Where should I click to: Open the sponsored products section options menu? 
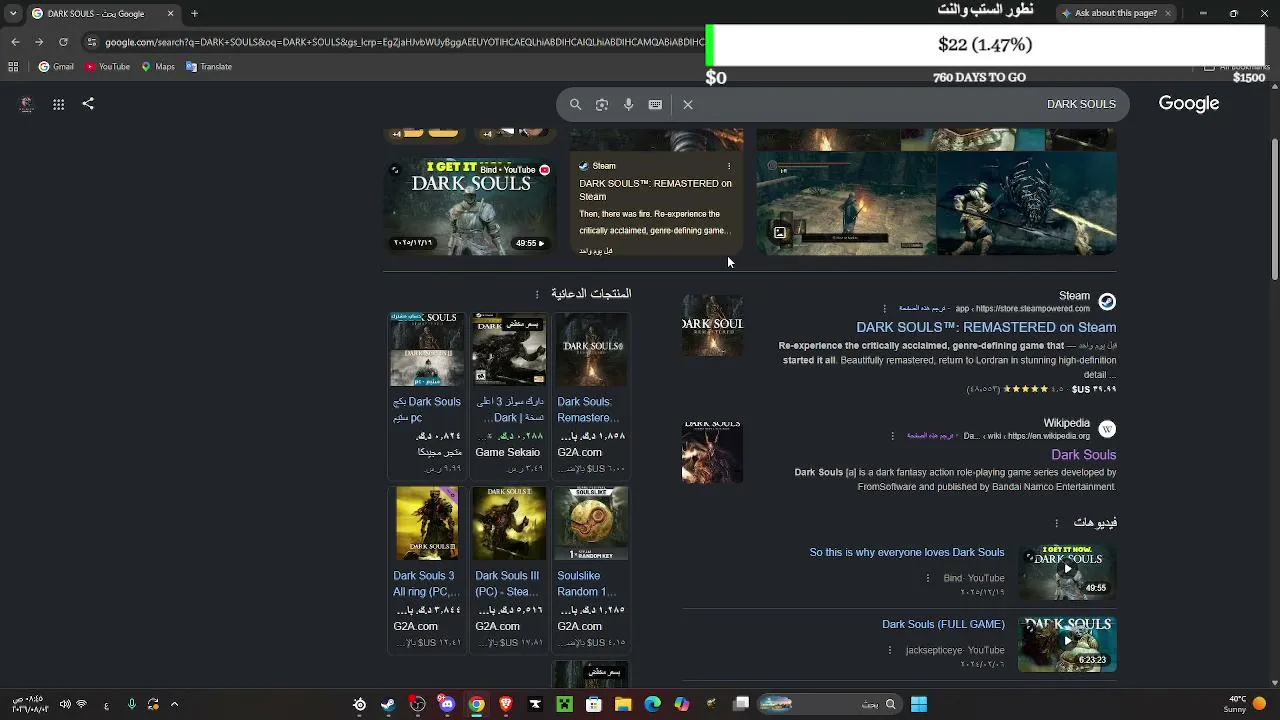tap(537, 294)
